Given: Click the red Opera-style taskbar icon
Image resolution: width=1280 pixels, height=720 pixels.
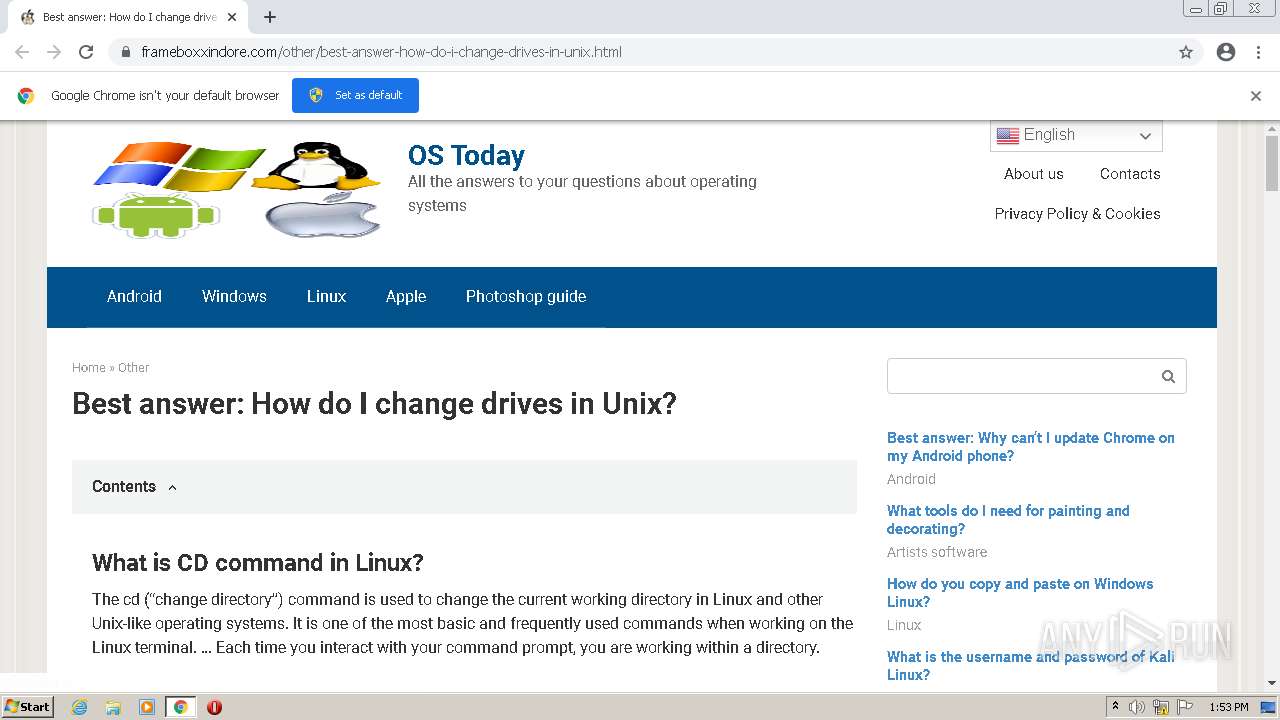Looking at the screenshot, I should pos(214,707).
